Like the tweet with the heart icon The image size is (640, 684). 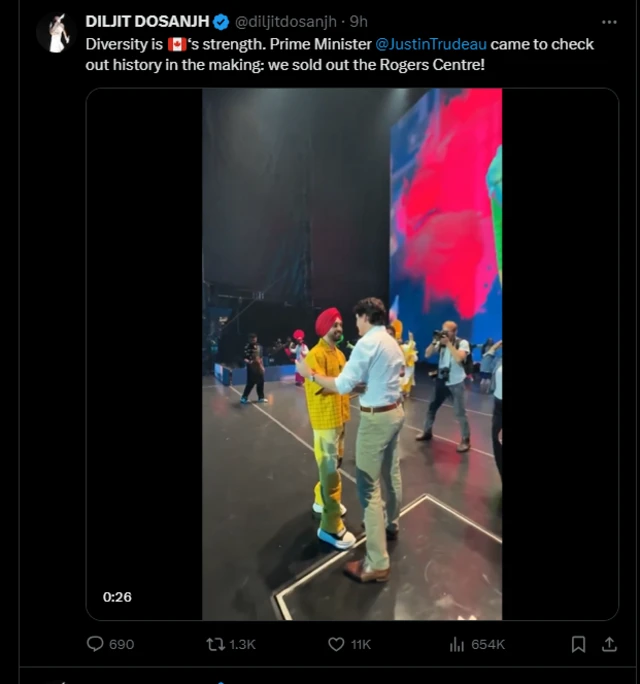click(x=336, y=645)
